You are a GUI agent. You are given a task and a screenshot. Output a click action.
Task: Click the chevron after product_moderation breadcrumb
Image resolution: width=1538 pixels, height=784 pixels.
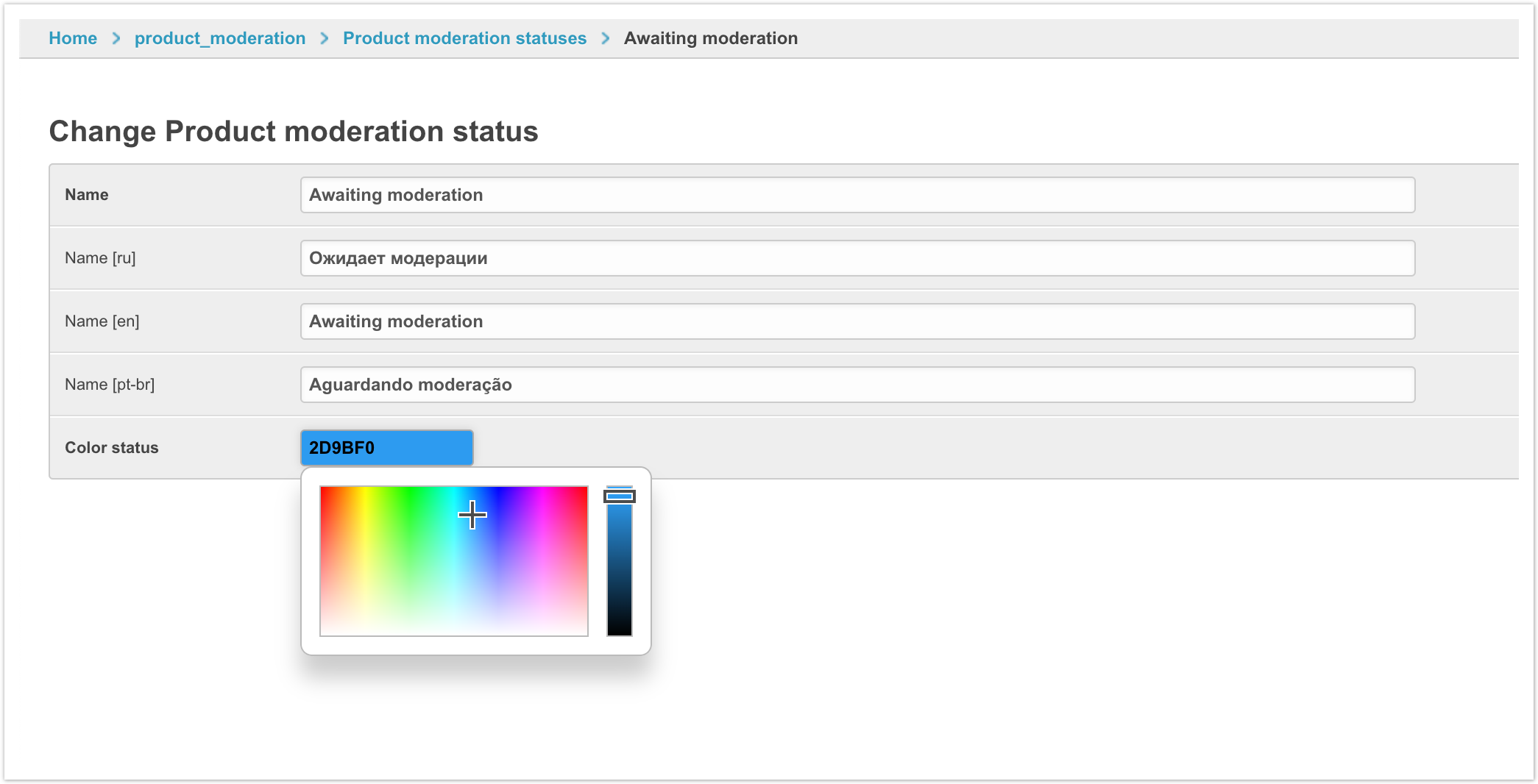click(325, 38)
